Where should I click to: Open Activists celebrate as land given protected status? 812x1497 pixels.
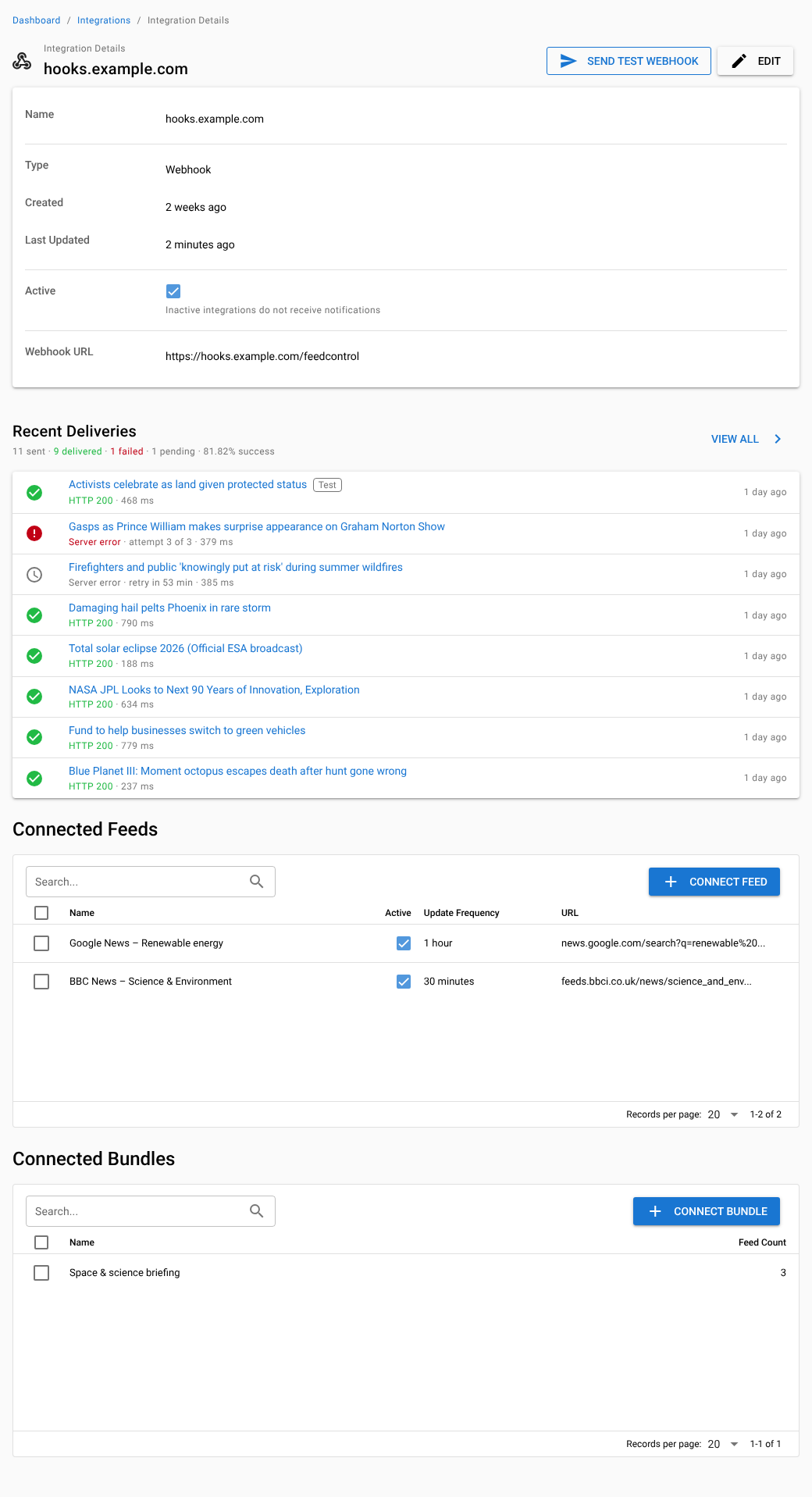[187, 484]
